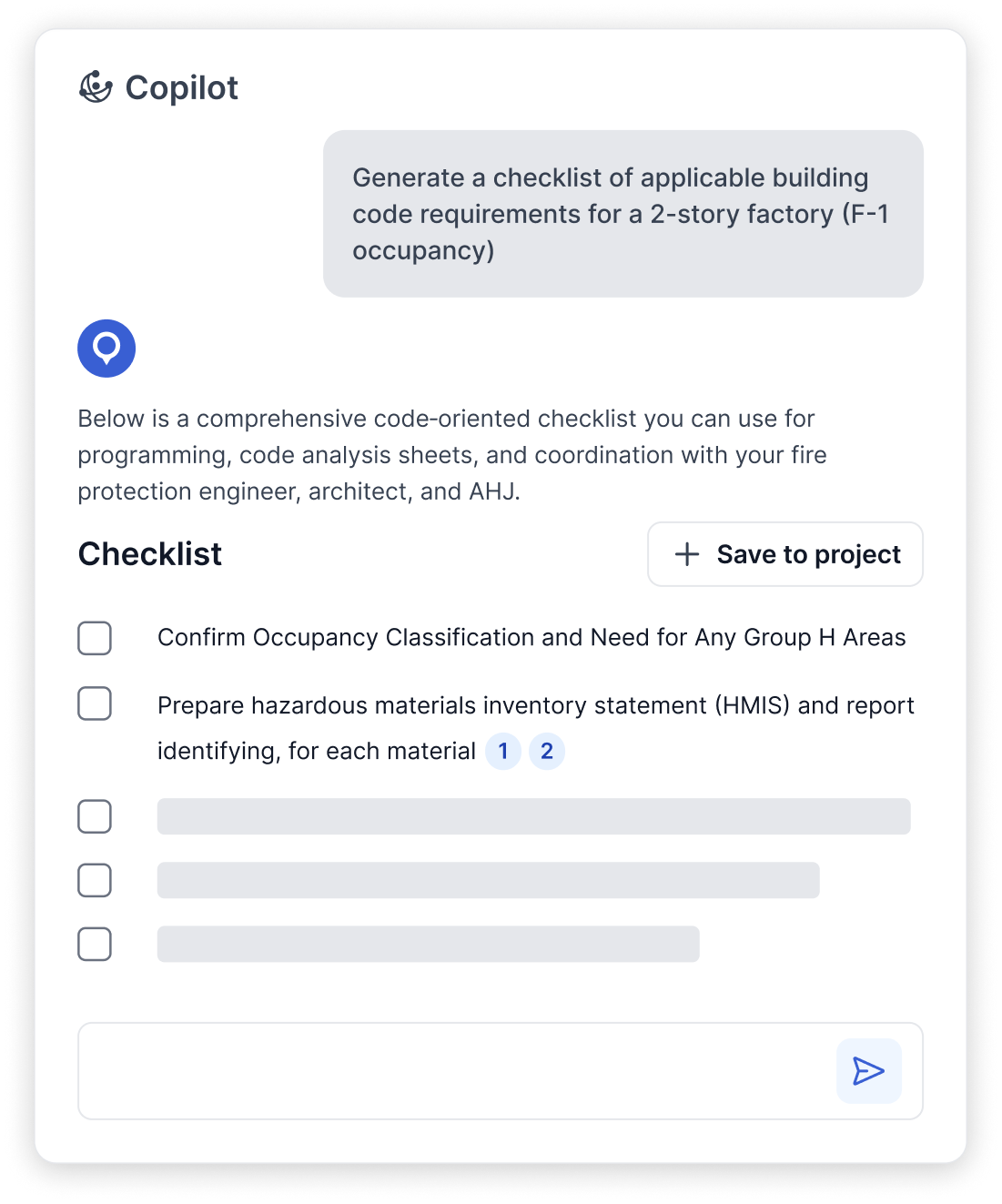
Task: Focus the chat message input field
Action: click(455, 1071)
